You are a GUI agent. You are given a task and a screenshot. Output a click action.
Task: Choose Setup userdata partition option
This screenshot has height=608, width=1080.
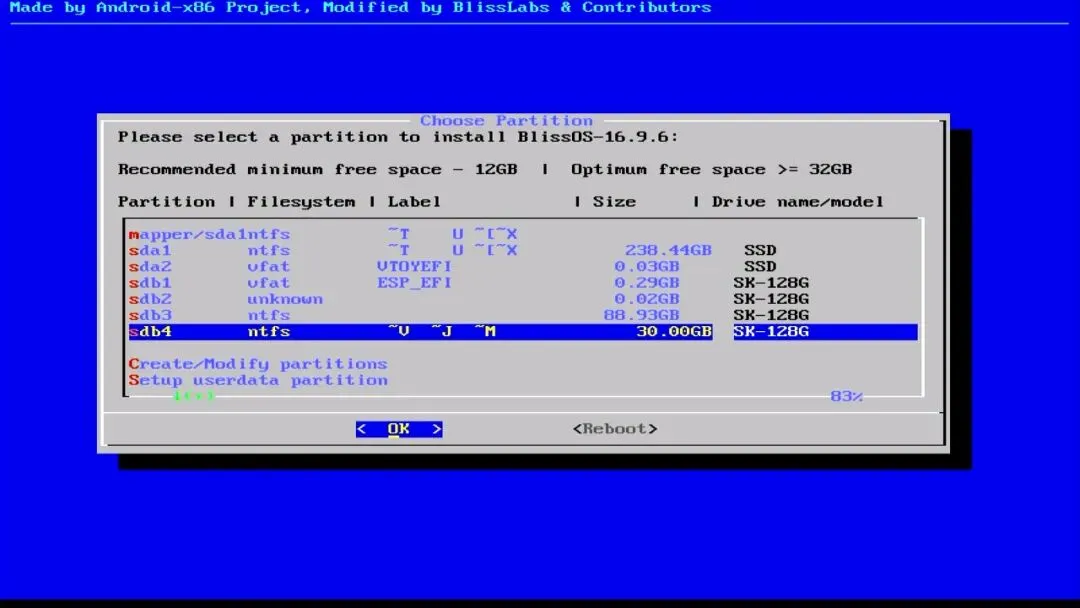(x=258, y=380)
